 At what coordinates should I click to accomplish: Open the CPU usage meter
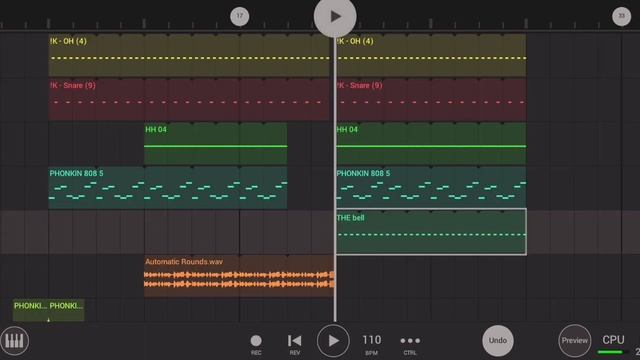[613, 344]
